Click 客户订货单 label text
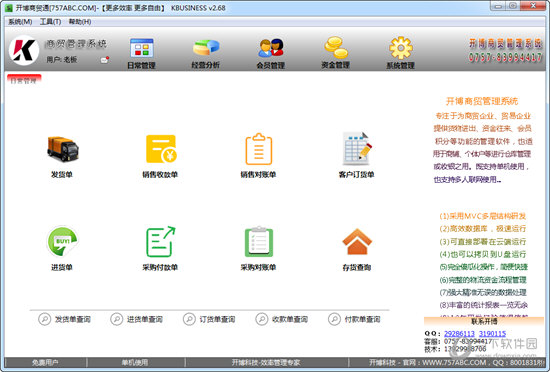 356,175
